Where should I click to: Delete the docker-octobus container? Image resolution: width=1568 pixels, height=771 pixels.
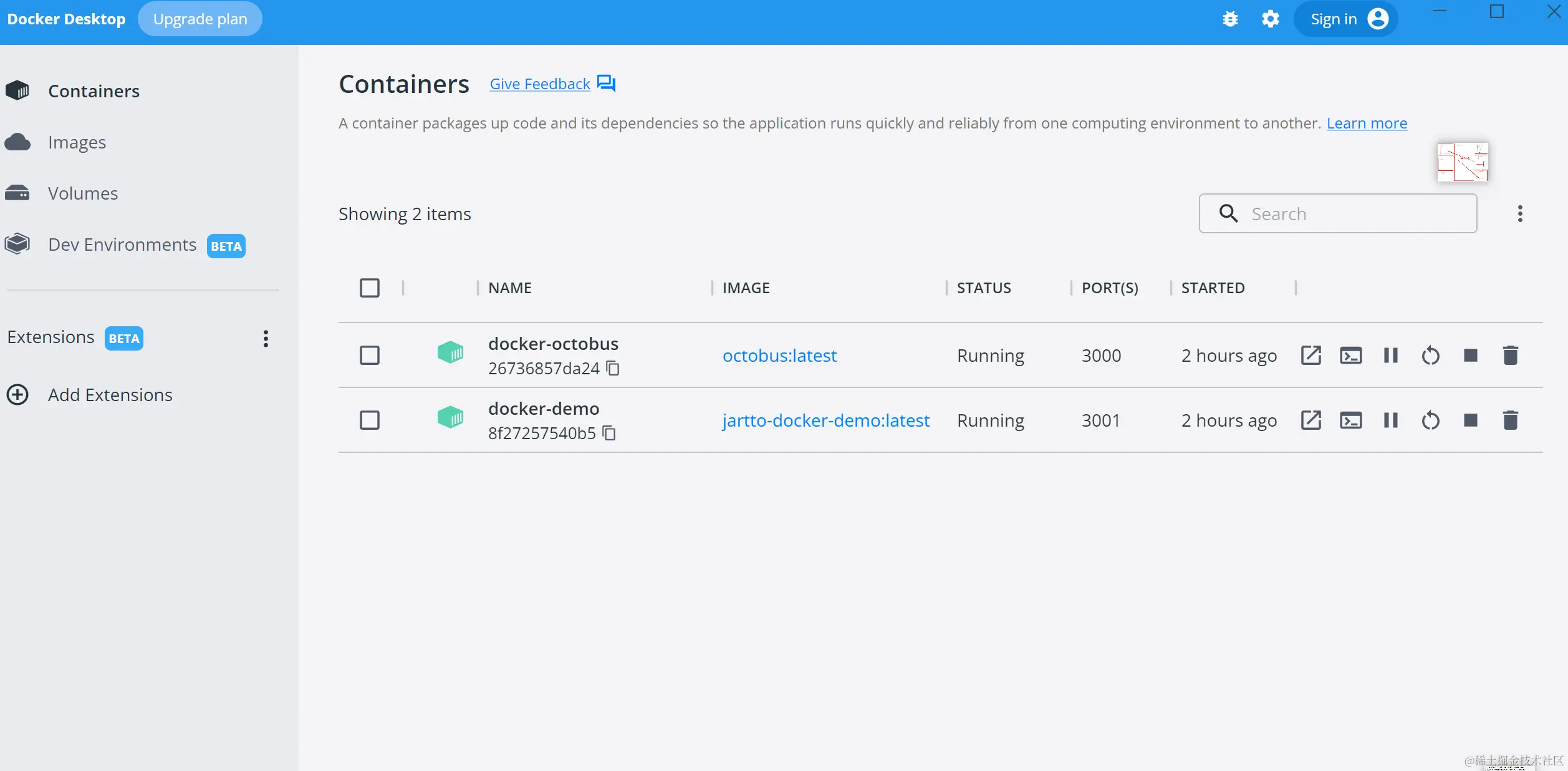[x=1510, y=356]
